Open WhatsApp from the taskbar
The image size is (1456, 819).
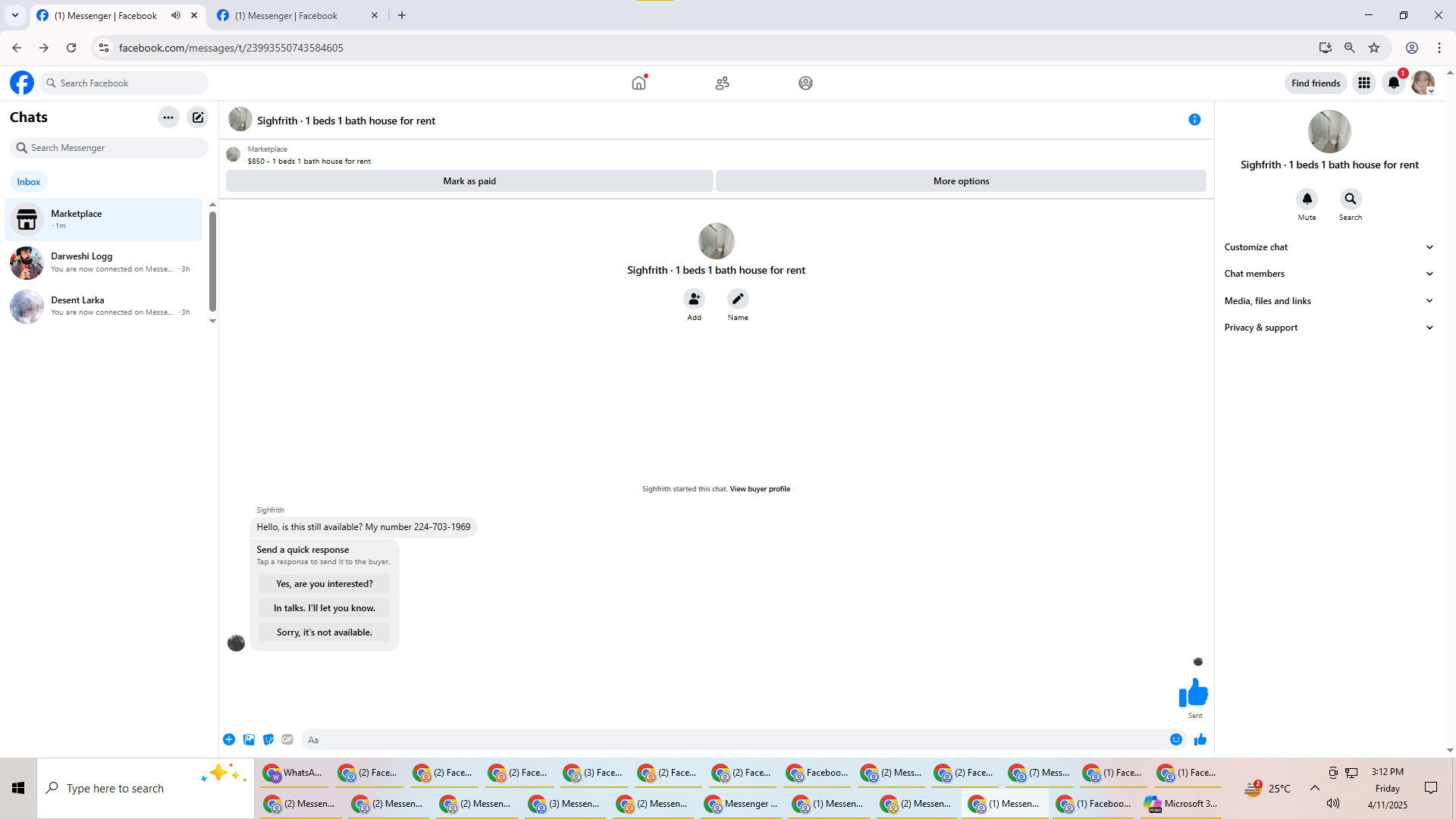(x=294, y=773)
